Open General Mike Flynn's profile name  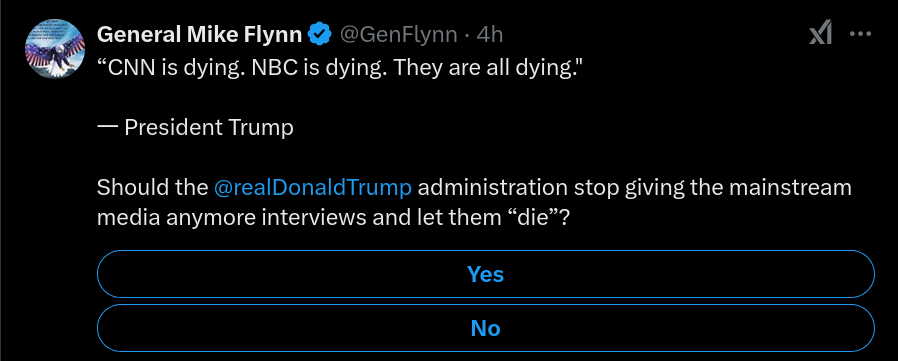coord(199,35)
